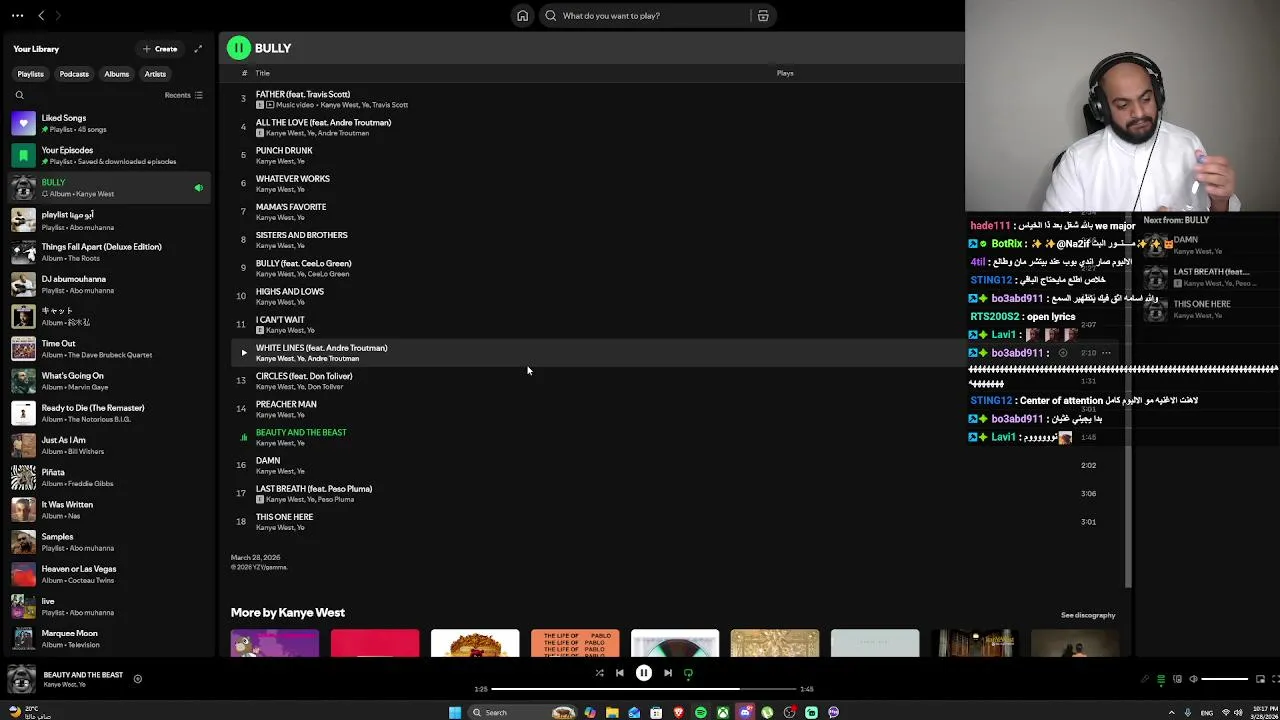The height and width of the screenshot is (720, 1280).
Task: Add now playing song to Liked Songs
Action: click(138, 679)
